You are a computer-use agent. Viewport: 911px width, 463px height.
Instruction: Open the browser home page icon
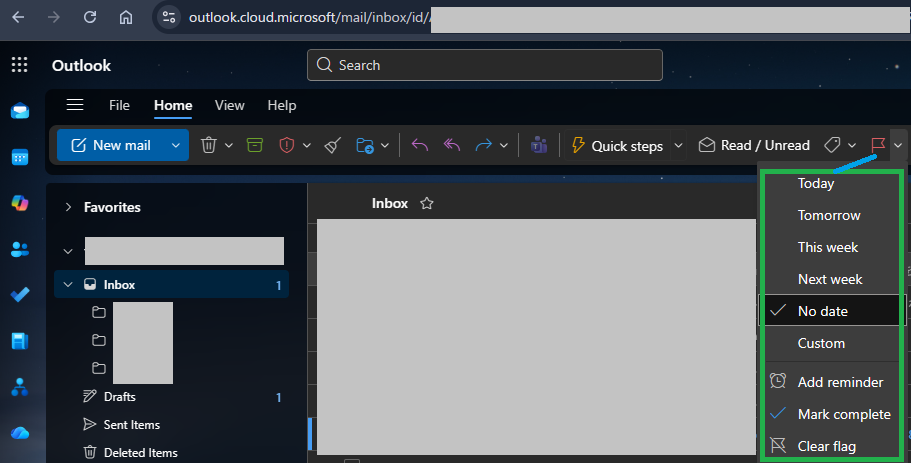(125, 17)
